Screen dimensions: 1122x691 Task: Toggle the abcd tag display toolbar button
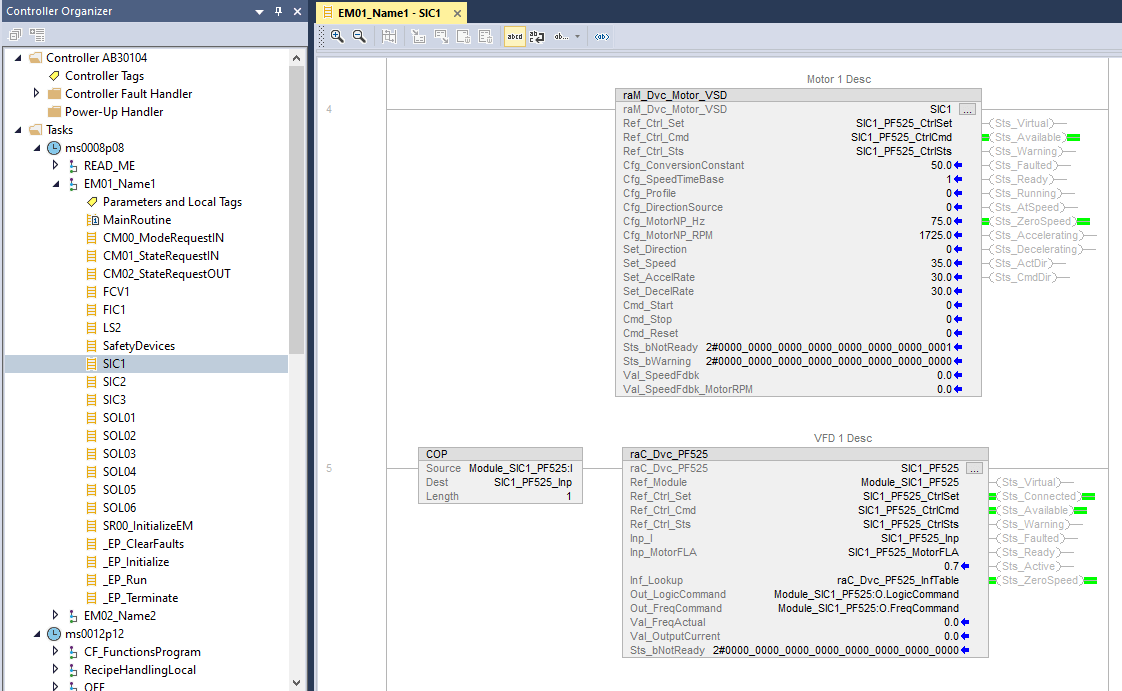point(514,36)
